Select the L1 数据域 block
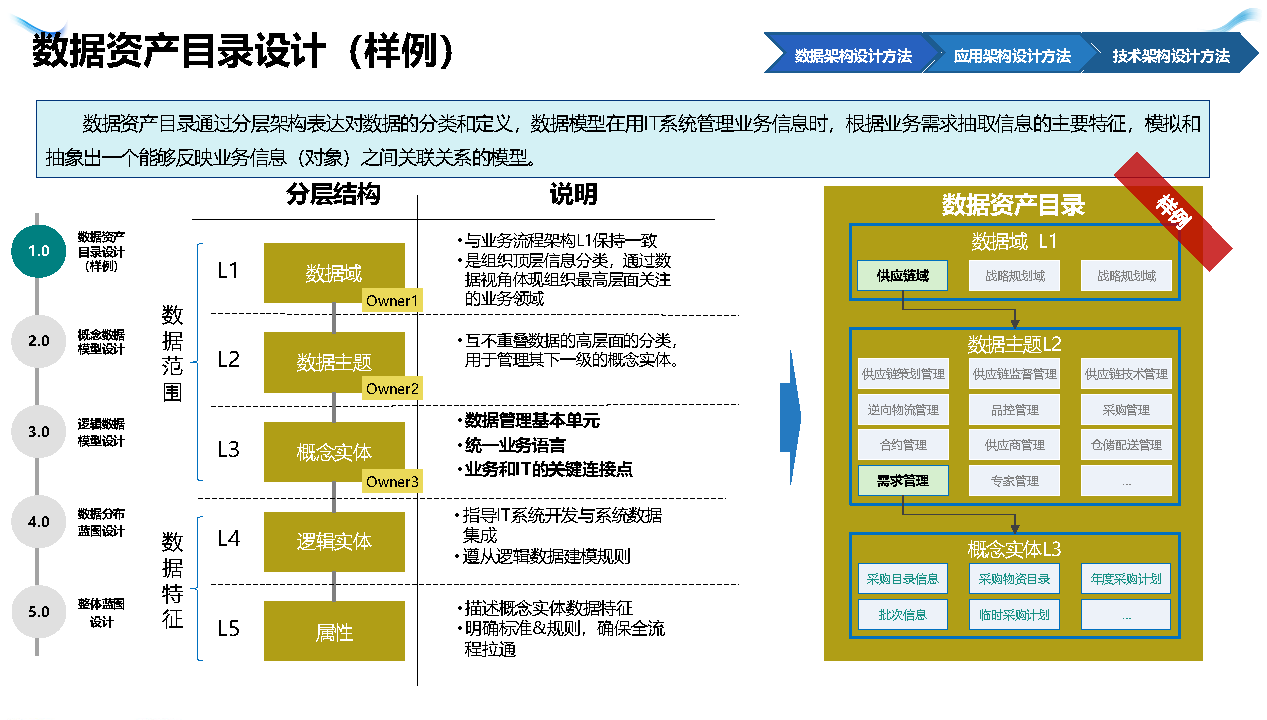The width and height of the screenshot is (1267, 720). click(334, 272)
